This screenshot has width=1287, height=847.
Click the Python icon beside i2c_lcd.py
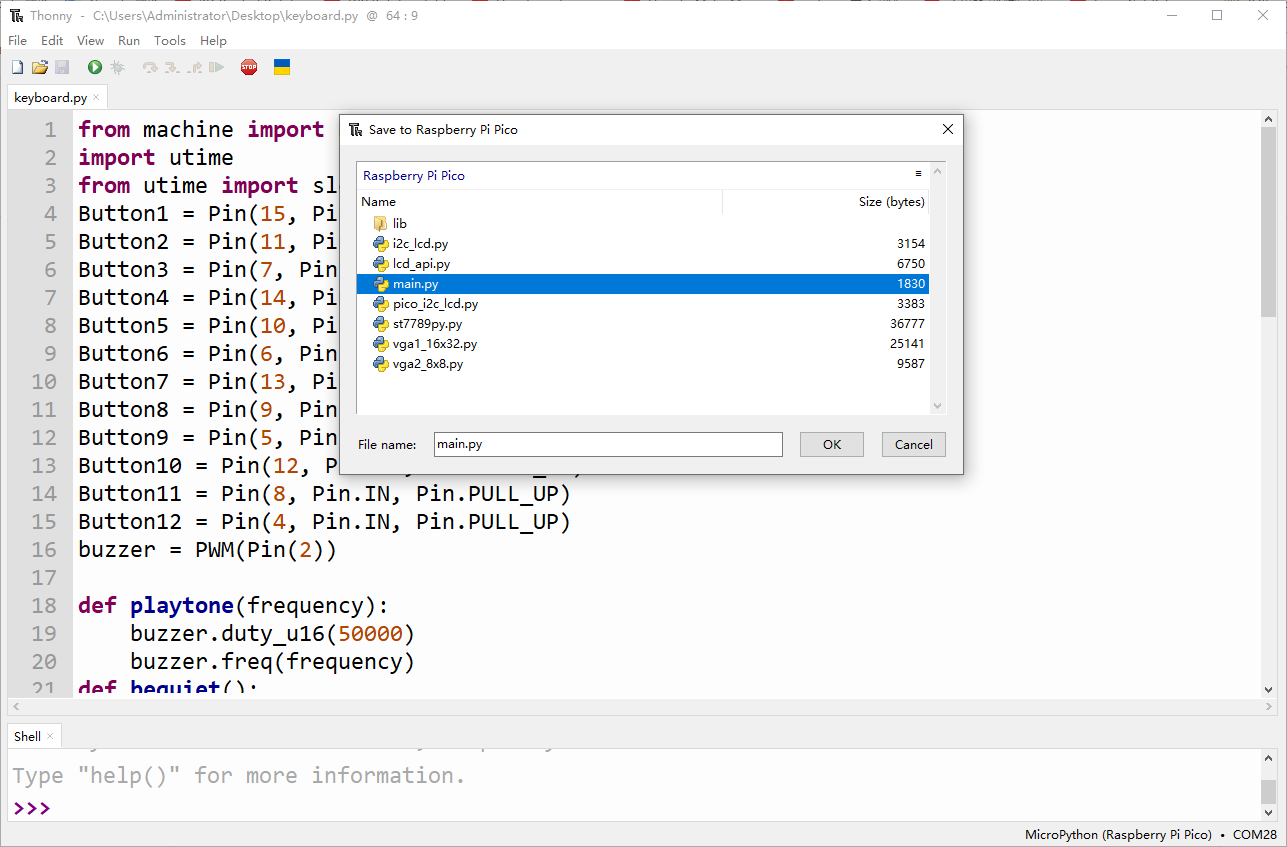[380, 243]
